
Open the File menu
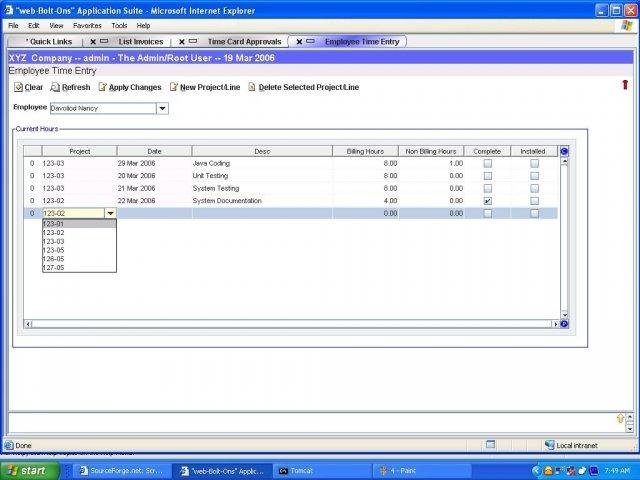[13, 25]
